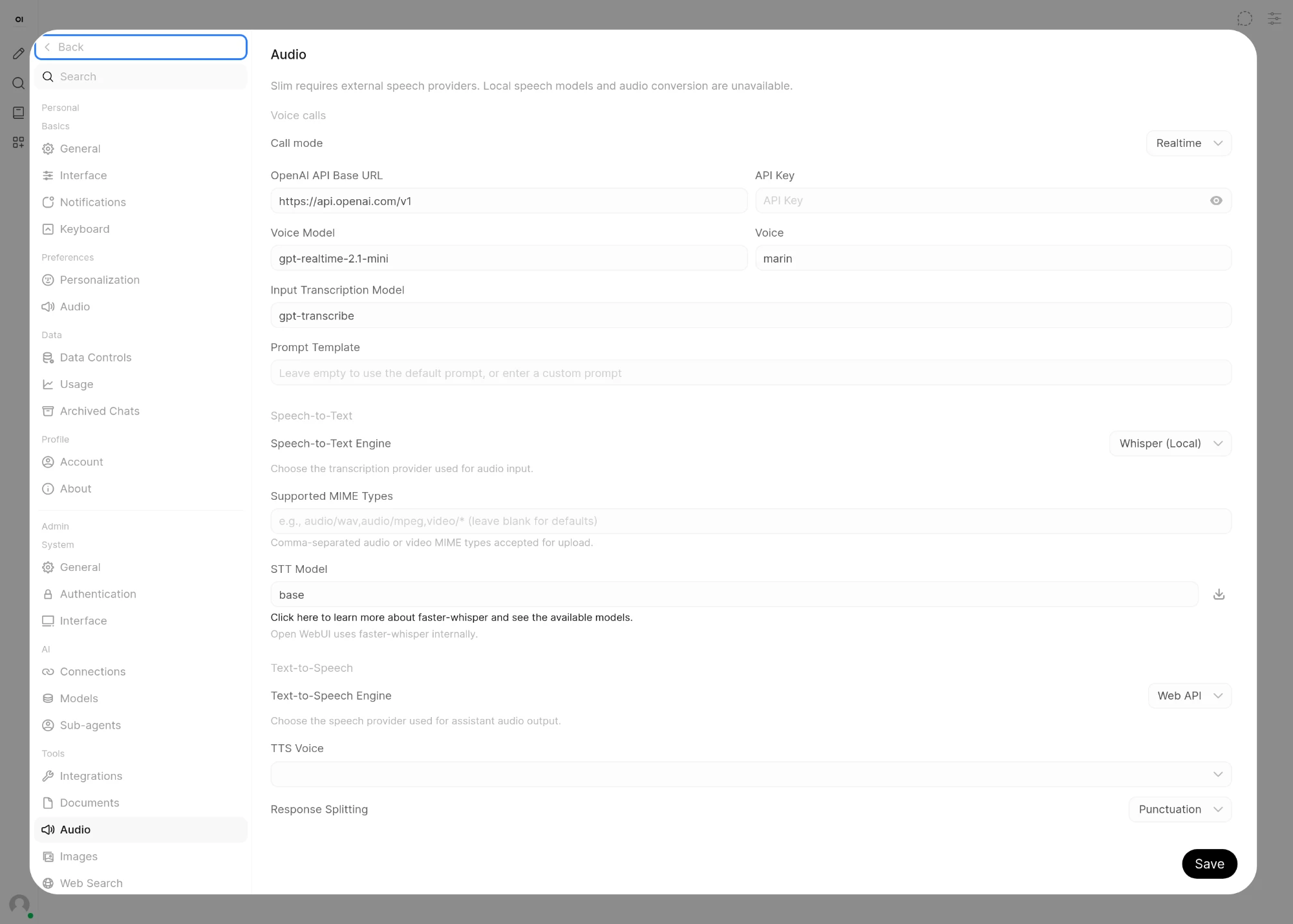The width and height of the screenshot is (1293, 924).
Task: Open Admin Authentication settings
Action: coord(141,594)
